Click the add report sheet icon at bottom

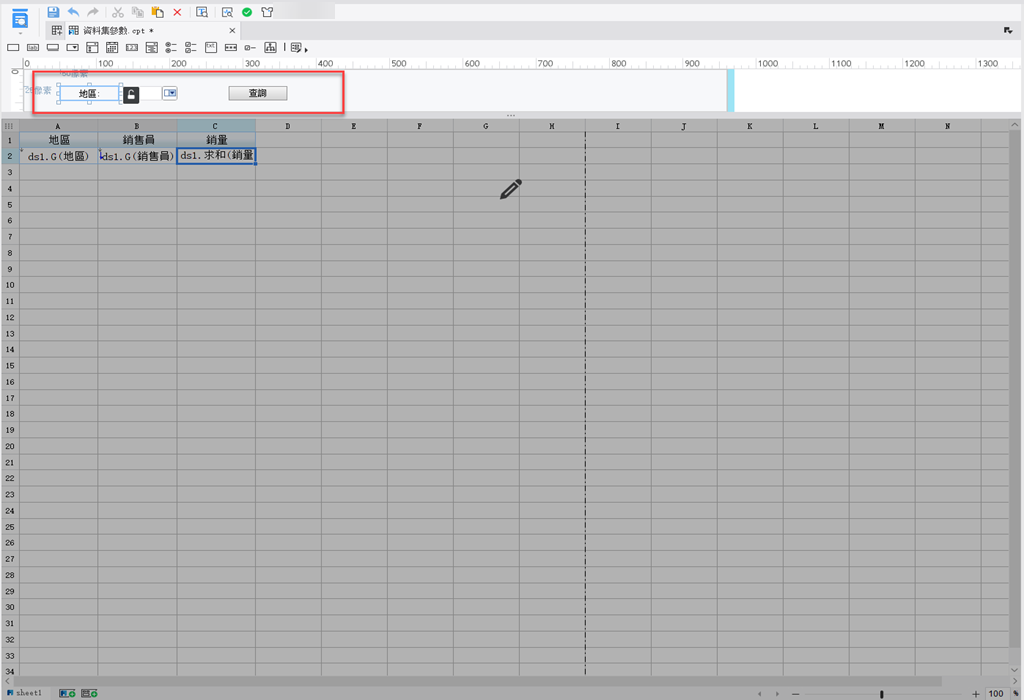click(67, 693)
